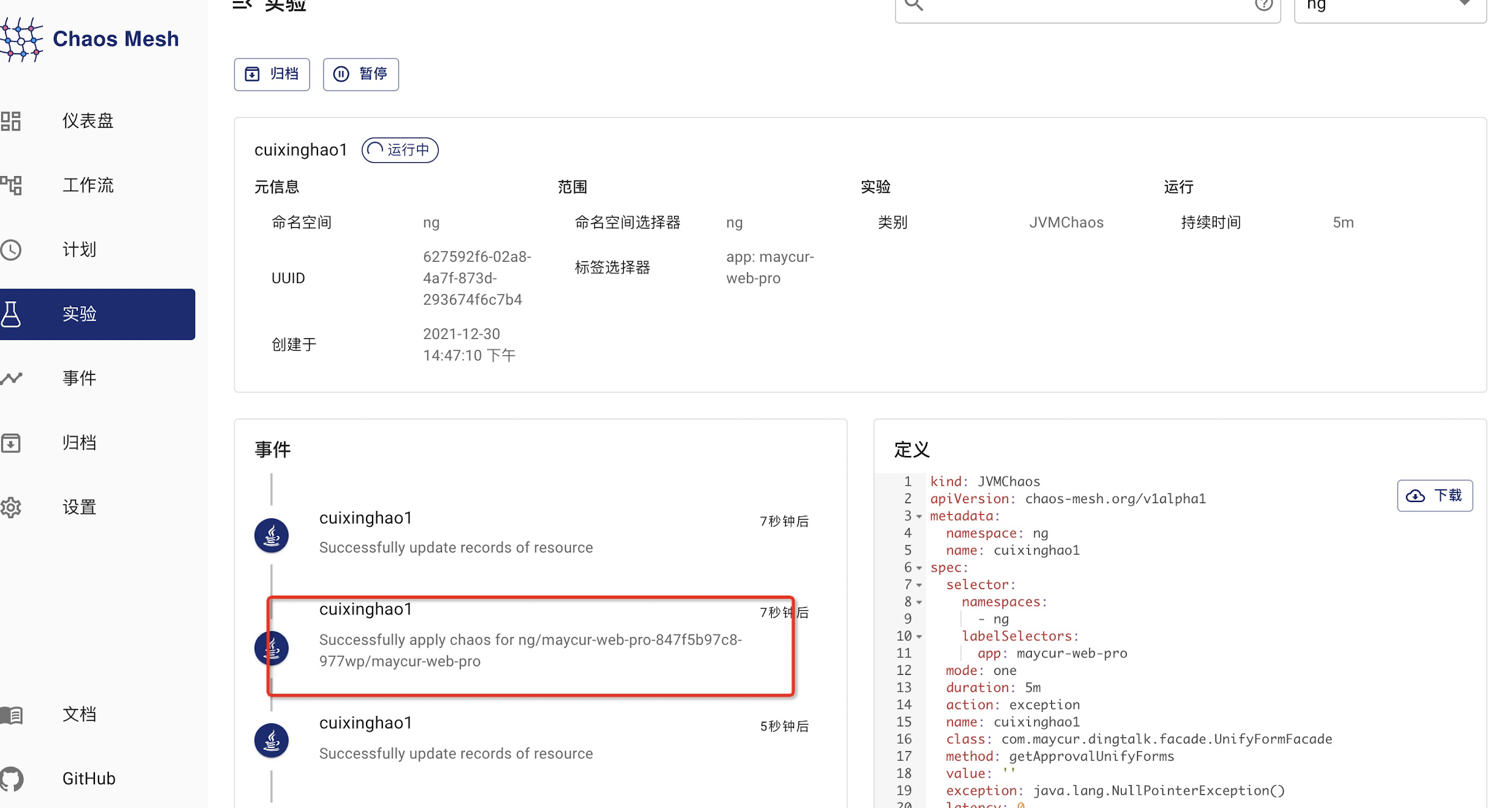Download the YAML definition (下载)

click(x=1434, y=496)
